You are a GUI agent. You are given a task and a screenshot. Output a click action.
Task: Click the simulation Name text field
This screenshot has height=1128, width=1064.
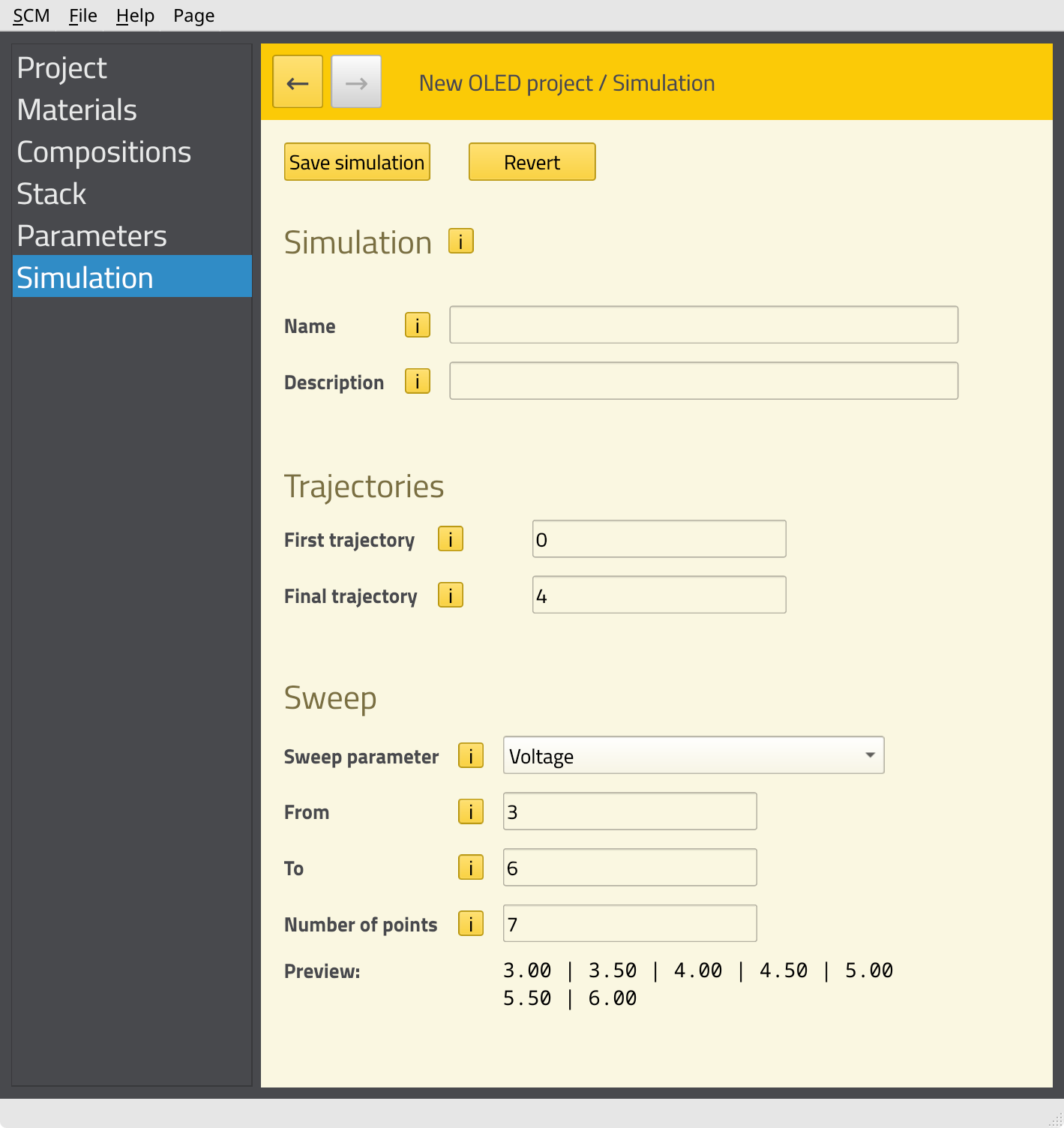click(703, 325)
